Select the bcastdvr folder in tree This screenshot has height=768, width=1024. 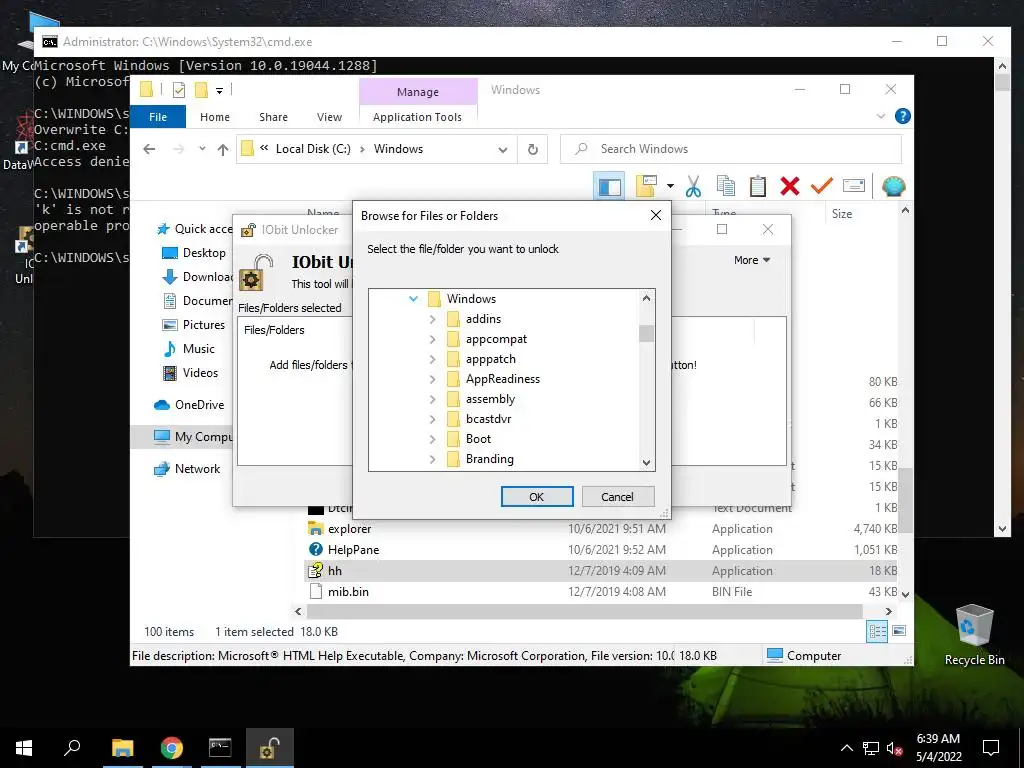click(x=488, y=419)
